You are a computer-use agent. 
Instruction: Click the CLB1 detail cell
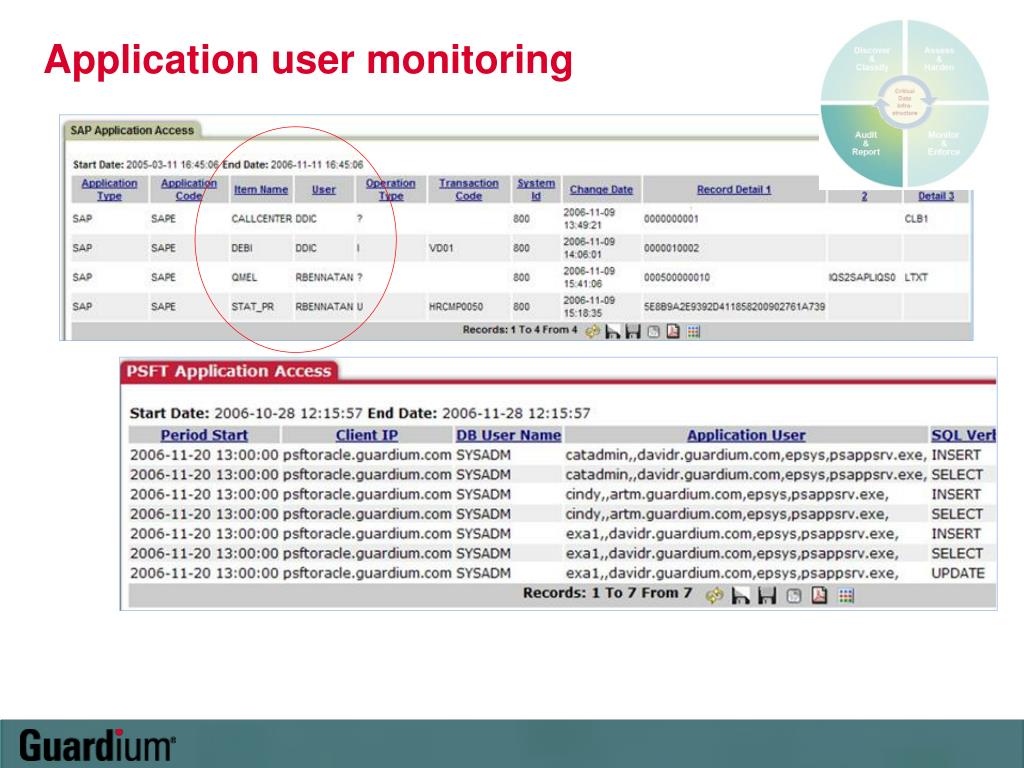pos(916,219)
